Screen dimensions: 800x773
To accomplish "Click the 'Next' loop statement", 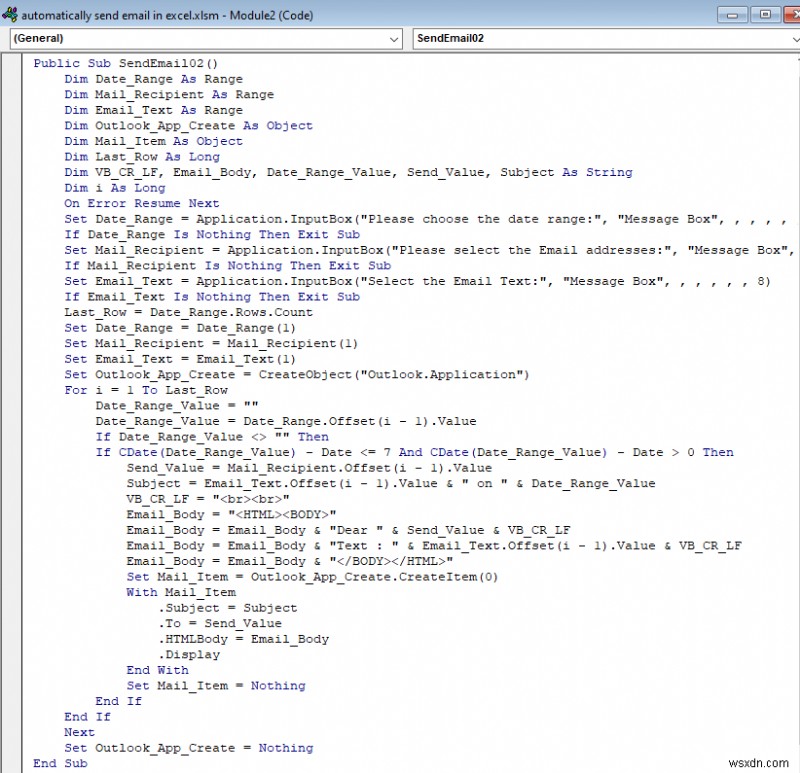I will coord(80,732).
